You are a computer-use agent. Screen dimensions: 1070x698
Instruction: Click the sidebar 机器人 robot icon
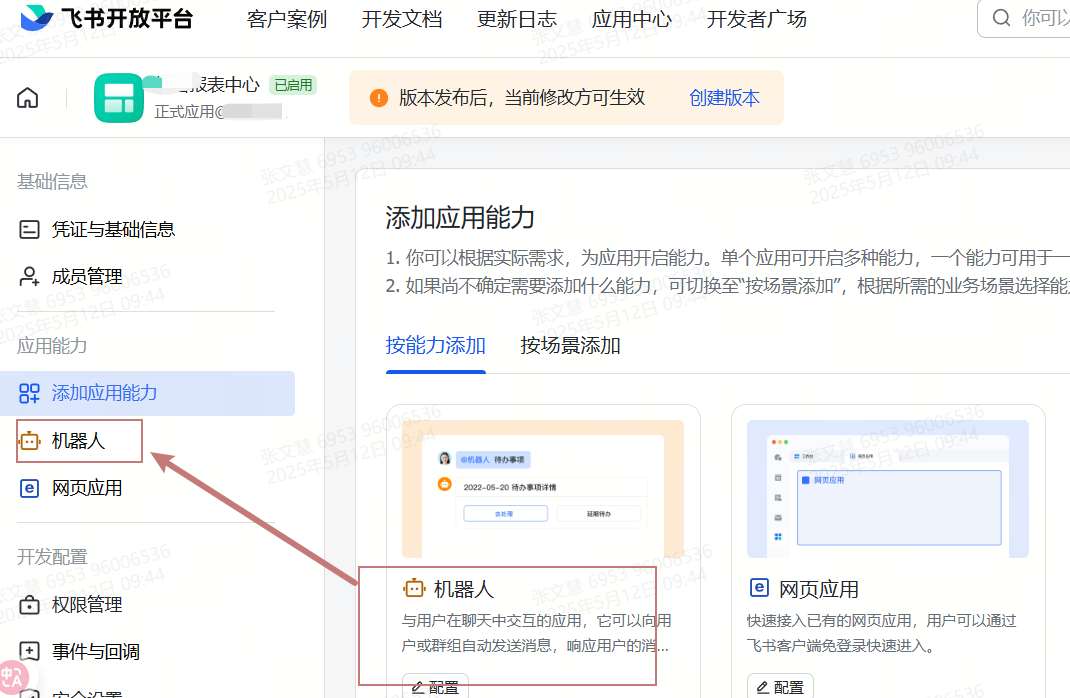[x=29, y=441]
